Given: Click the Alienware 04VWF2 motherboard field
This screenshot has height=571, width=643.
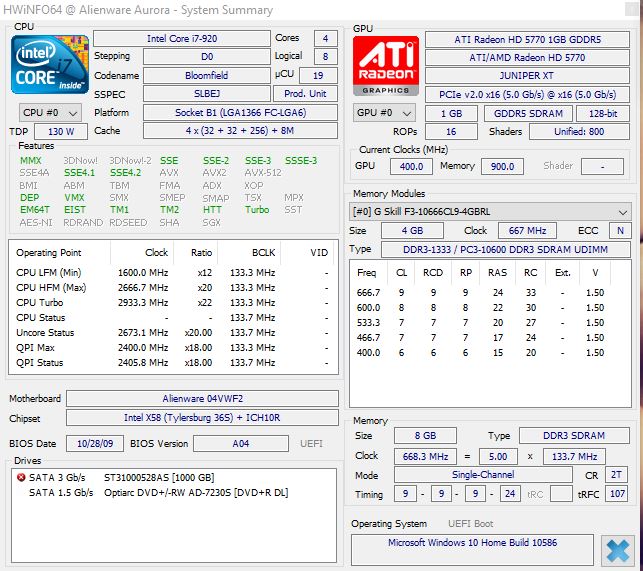Looking at the screenshot, I should click(x=203, y=399).
